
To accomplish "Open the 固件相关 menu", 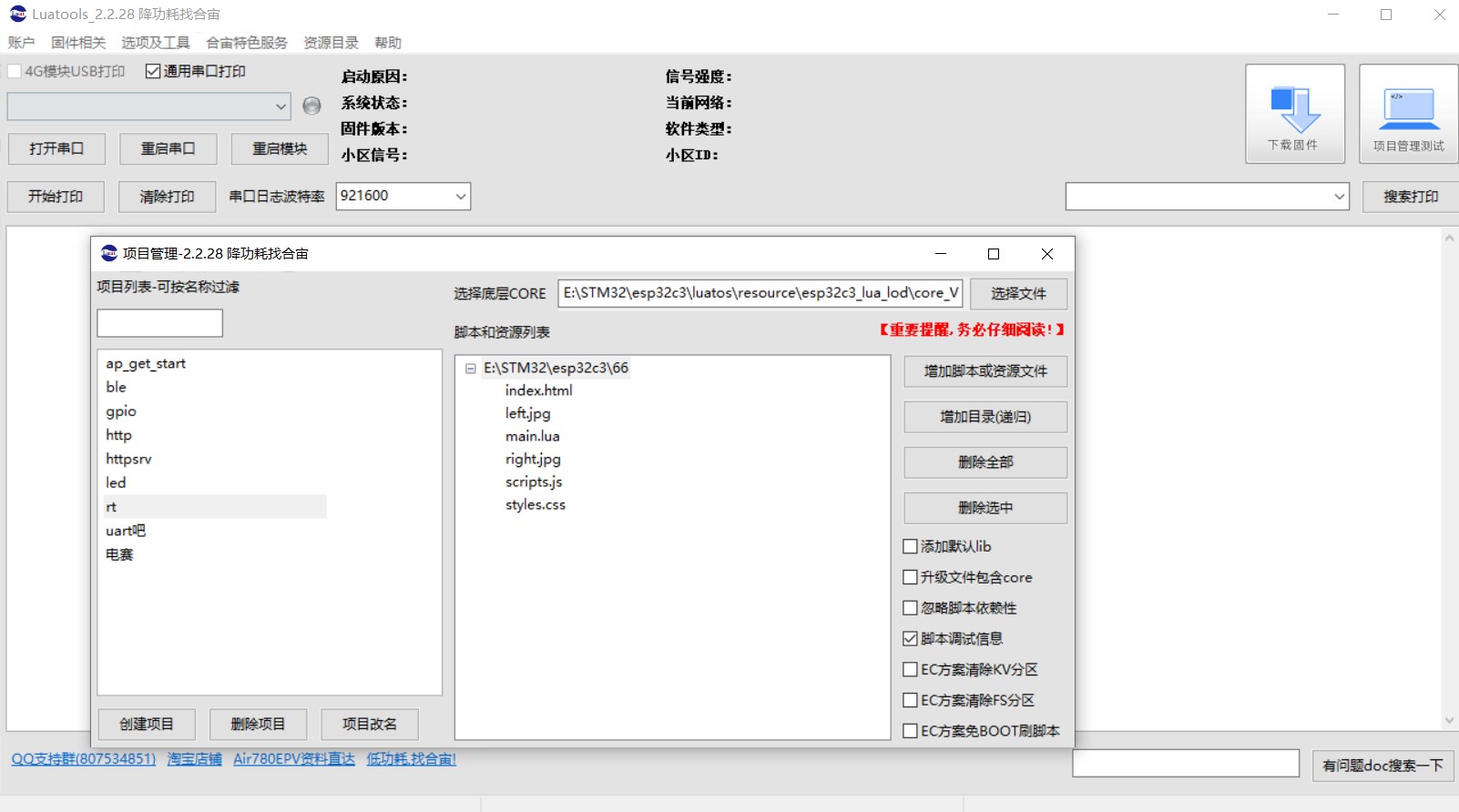I will pyautogui.click(x=78, y=43).
